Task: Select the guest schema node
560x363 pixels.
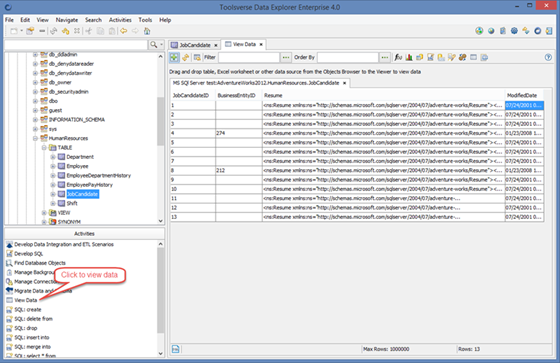Action: [55, 110]
